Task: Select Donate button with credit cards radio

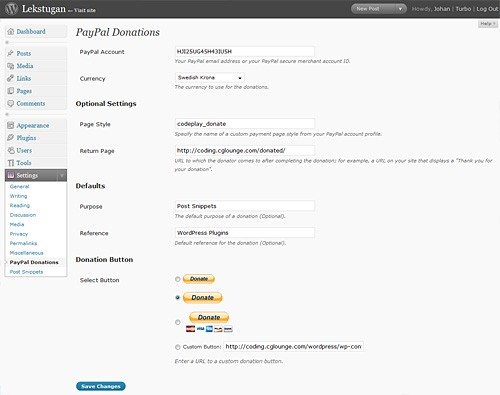Action: 178,322
